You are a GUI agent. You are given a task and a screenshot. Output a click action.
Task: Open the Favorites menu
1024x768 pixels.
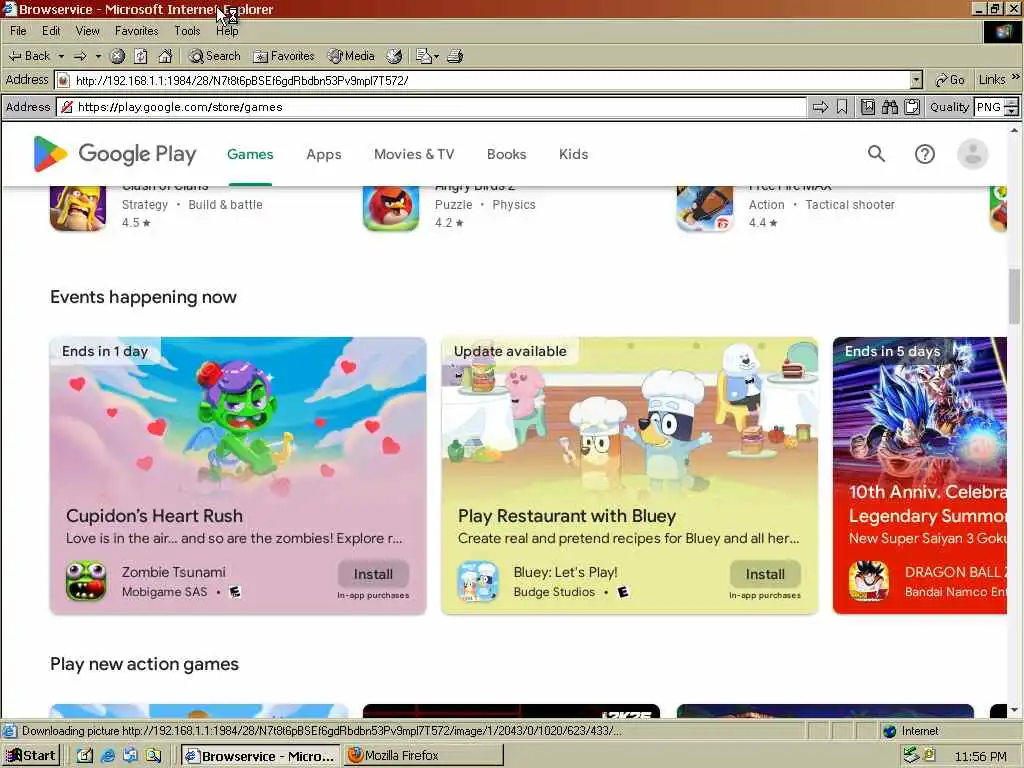tap(136, 31)
